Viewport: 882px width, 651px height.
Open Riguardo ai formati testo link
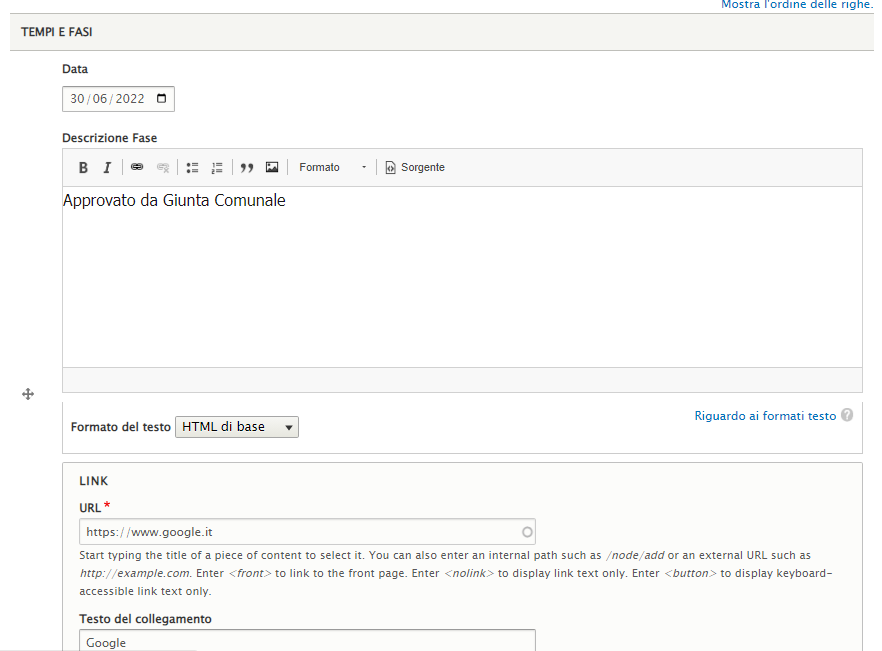(765, 416)
